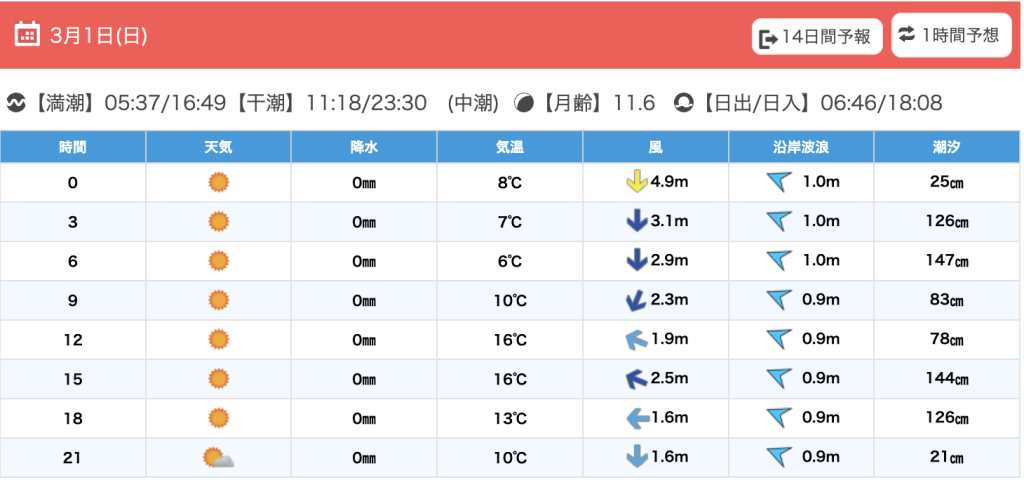Click the moon phase icon before 月齢
This screenshot has height=480, width=1024.
click(x=523, y=103)
